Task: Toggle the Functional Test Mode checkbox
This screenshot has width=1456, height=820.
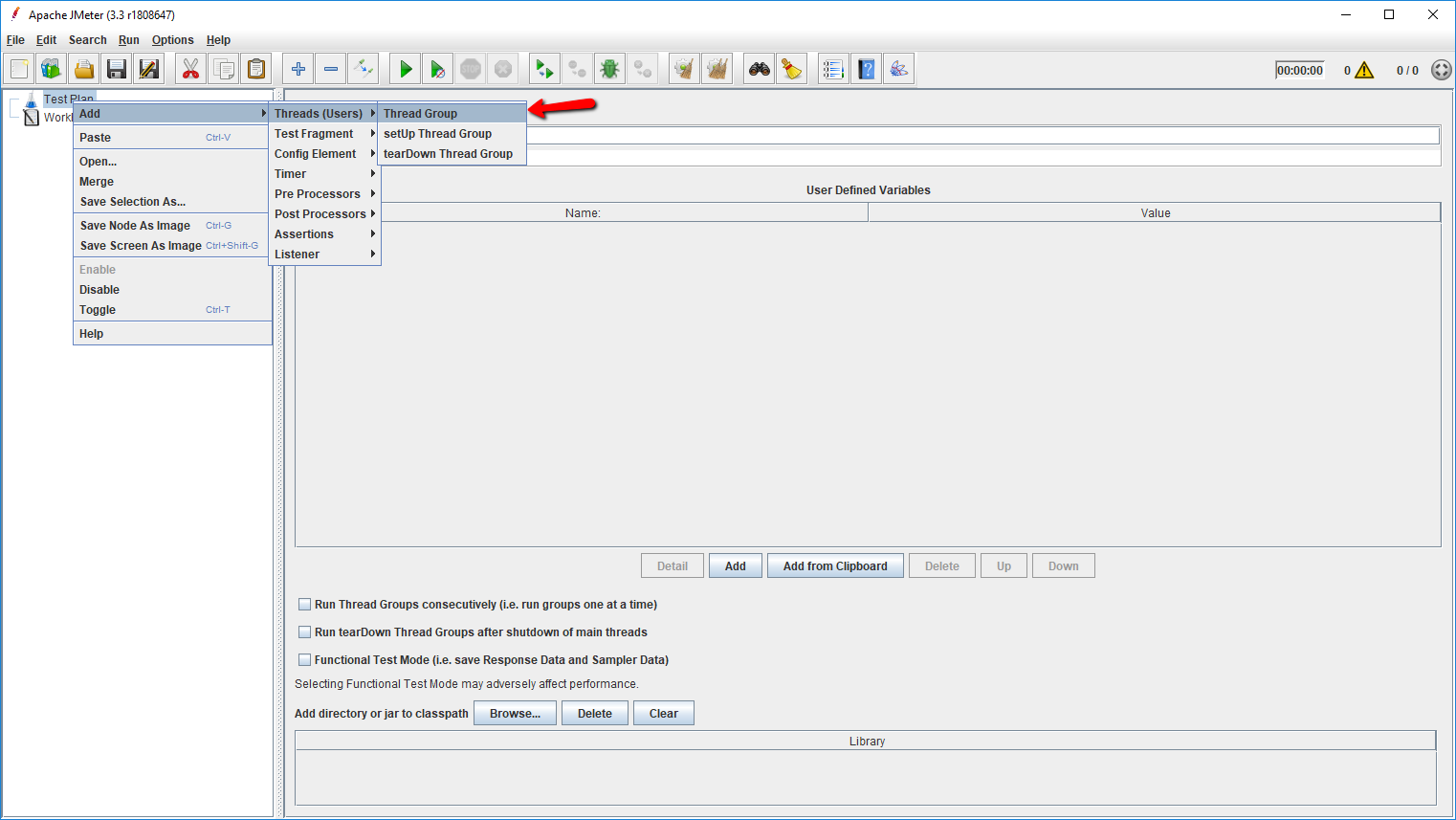Action: pos(305,660)
